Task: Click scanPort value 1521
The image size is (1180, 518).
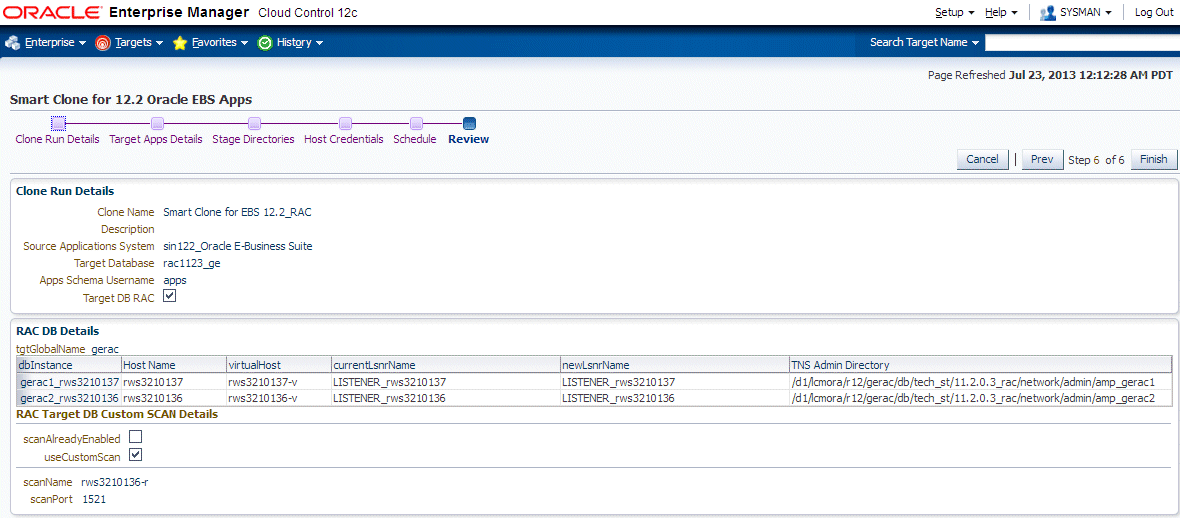Action: point(94,498)
